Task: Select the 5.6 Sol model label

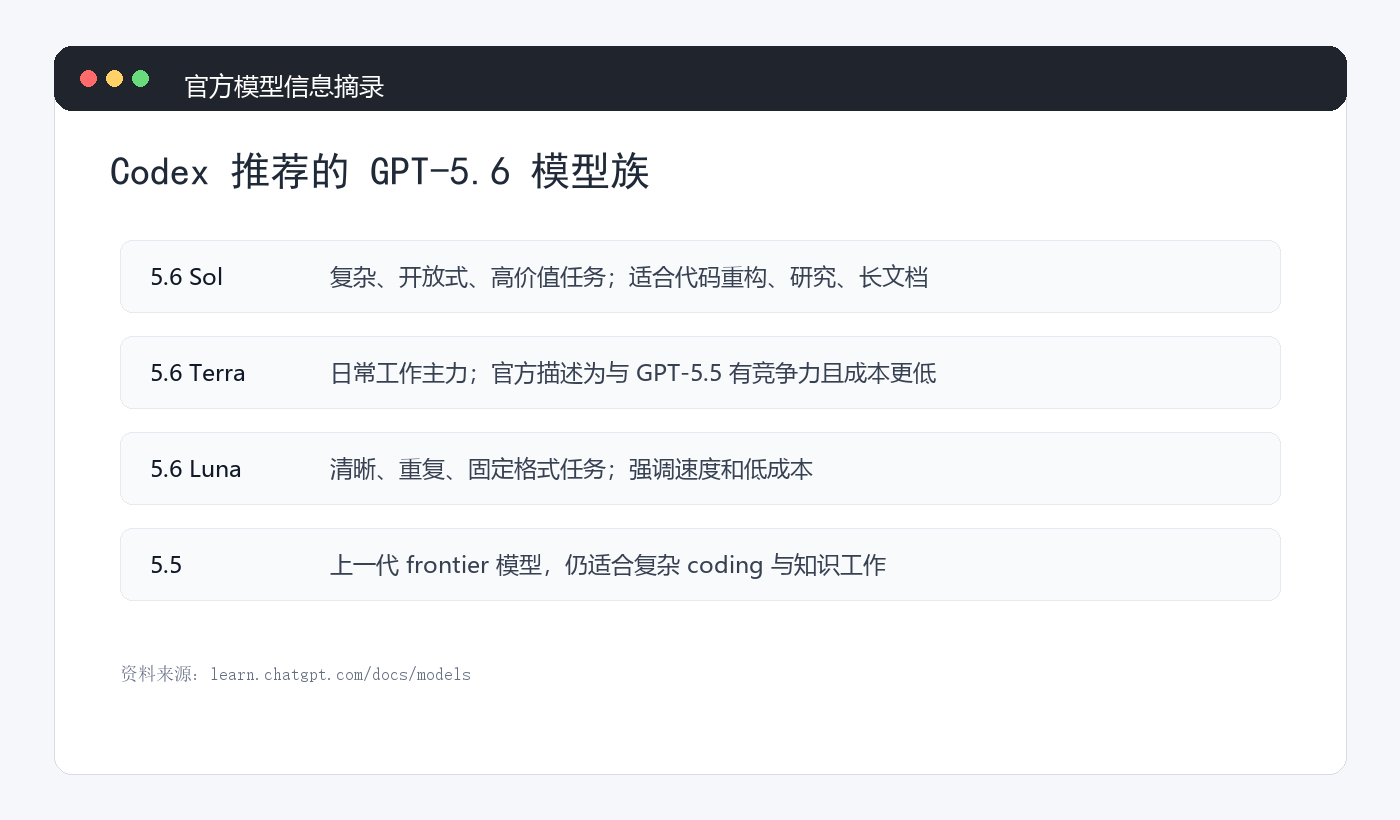Action: tap(187, 277)
